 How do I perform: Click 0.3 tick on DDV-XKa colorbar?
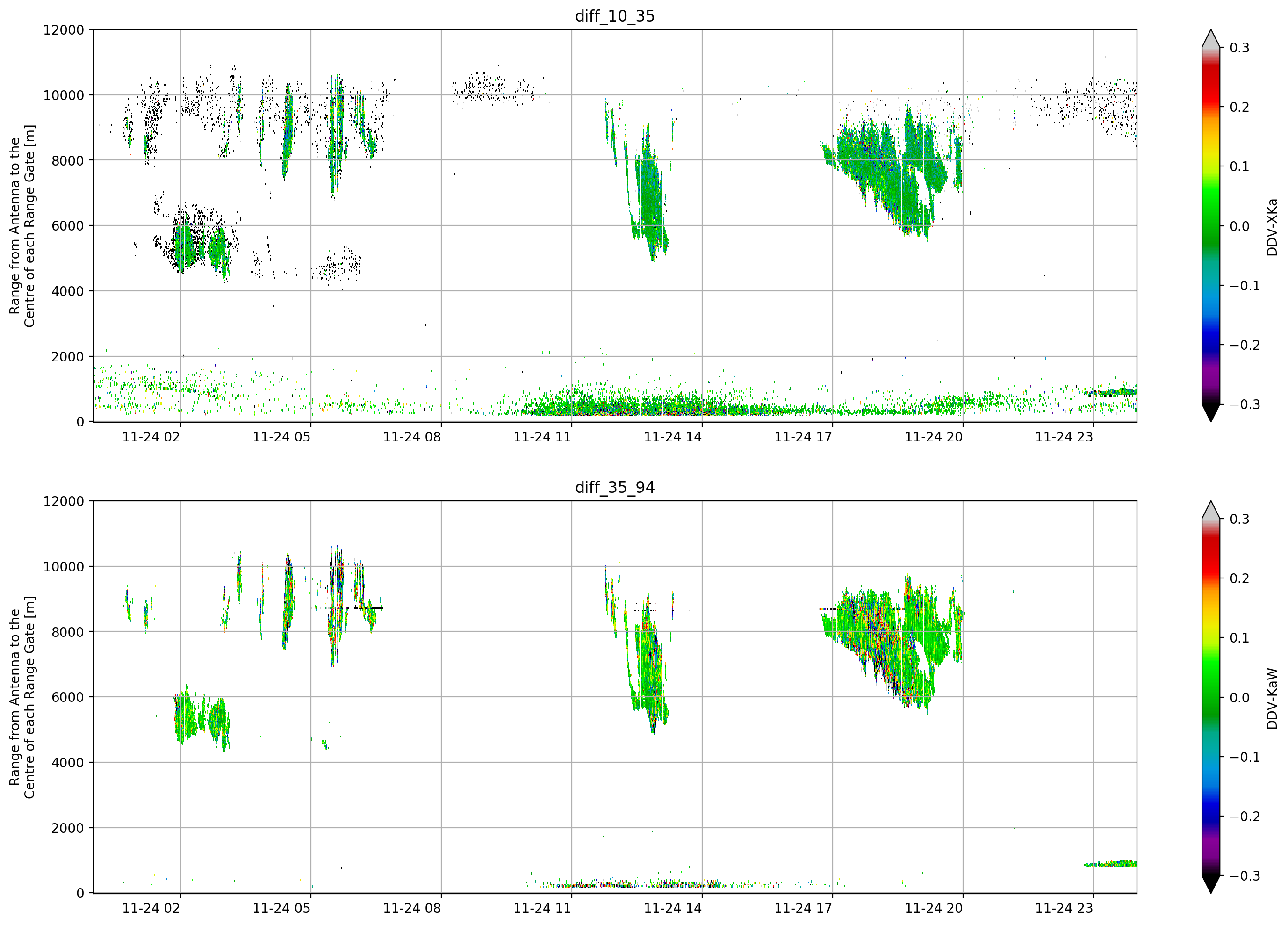[1240, 48]
